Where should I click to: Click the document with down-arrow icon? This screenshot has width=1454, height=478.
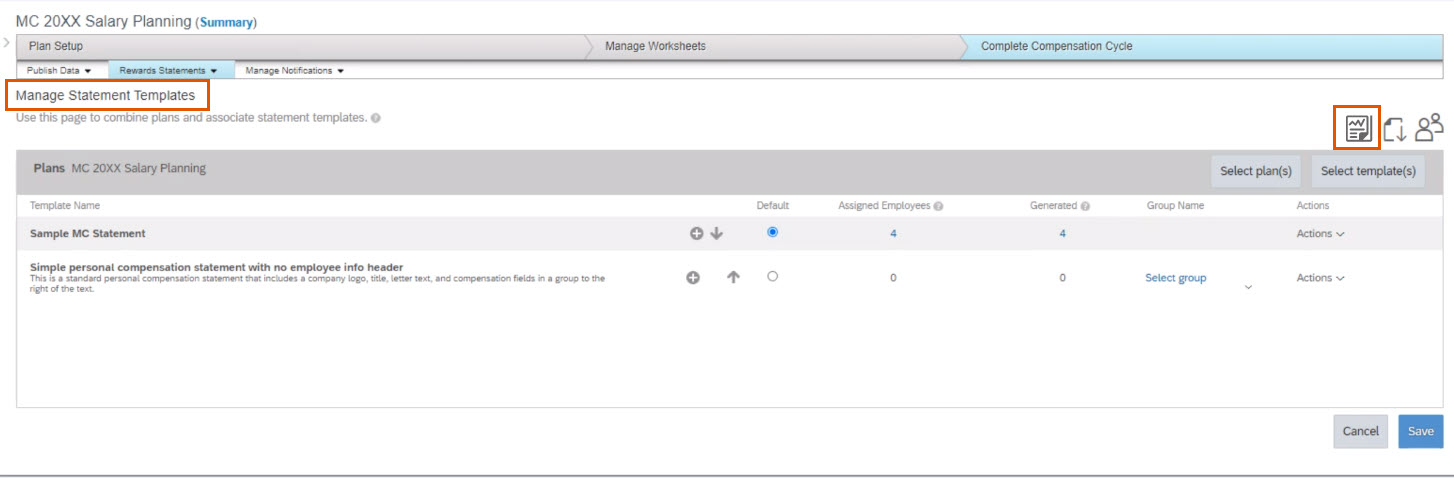tap(1395, 129)
